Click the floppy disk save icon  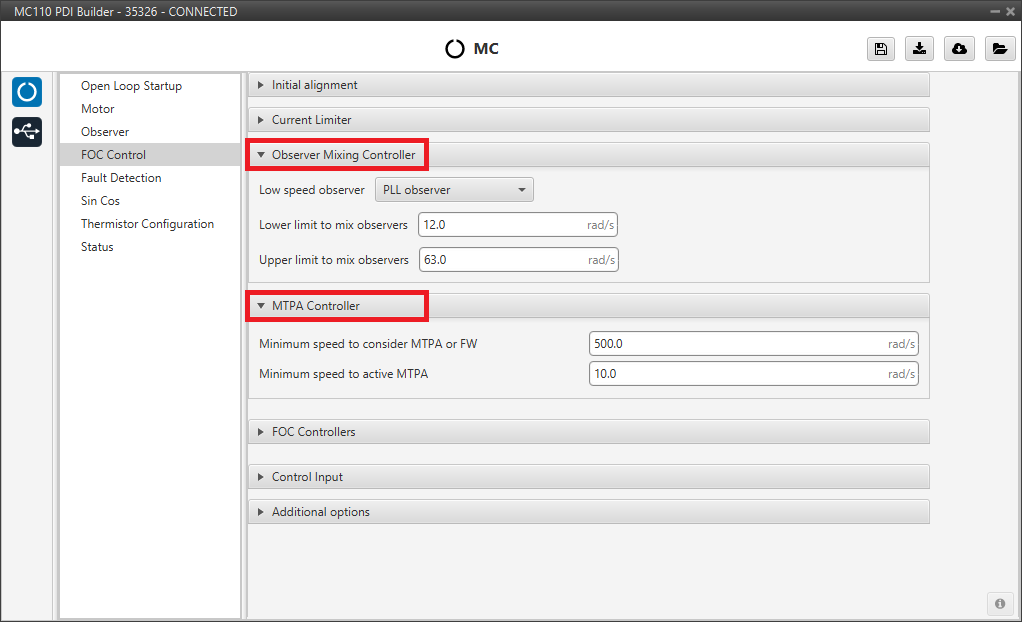880,49
